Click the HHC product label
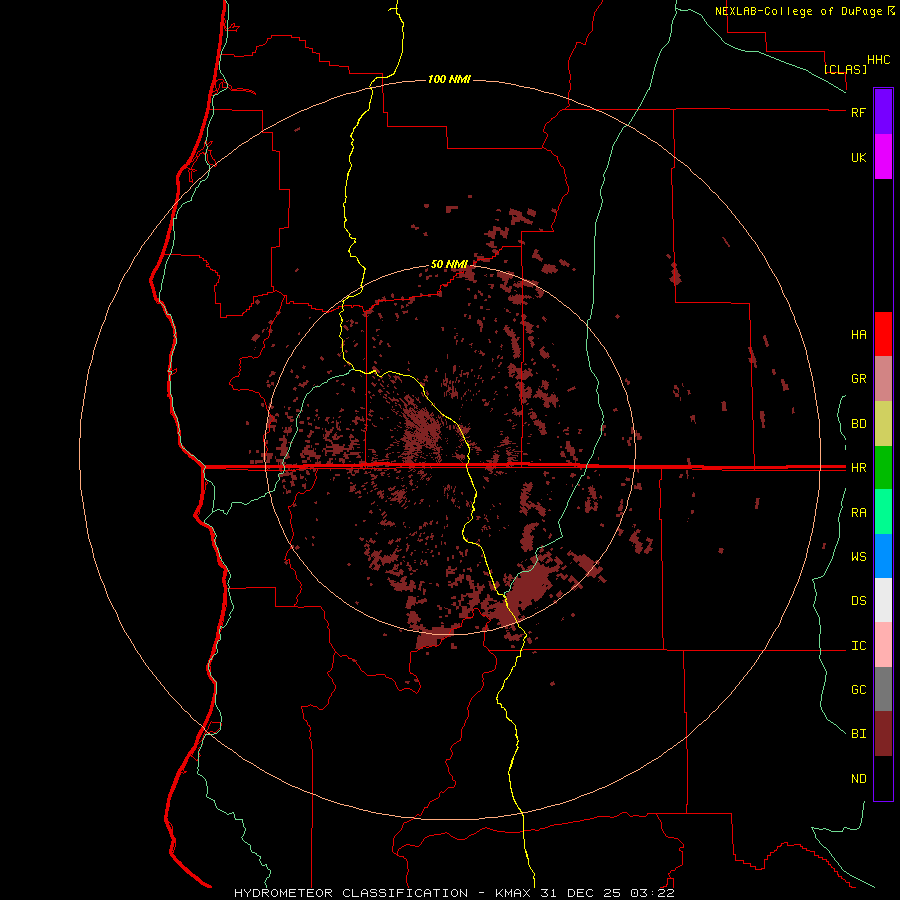The width and height of the screenshot is (900, 900). tap(878, 60)
